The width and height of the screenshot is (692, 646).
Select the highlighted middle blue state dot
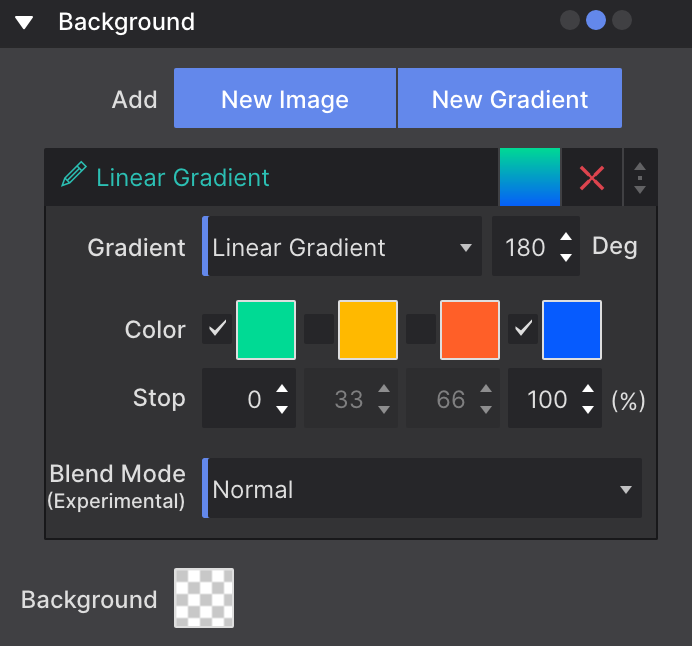pos(596,20)
